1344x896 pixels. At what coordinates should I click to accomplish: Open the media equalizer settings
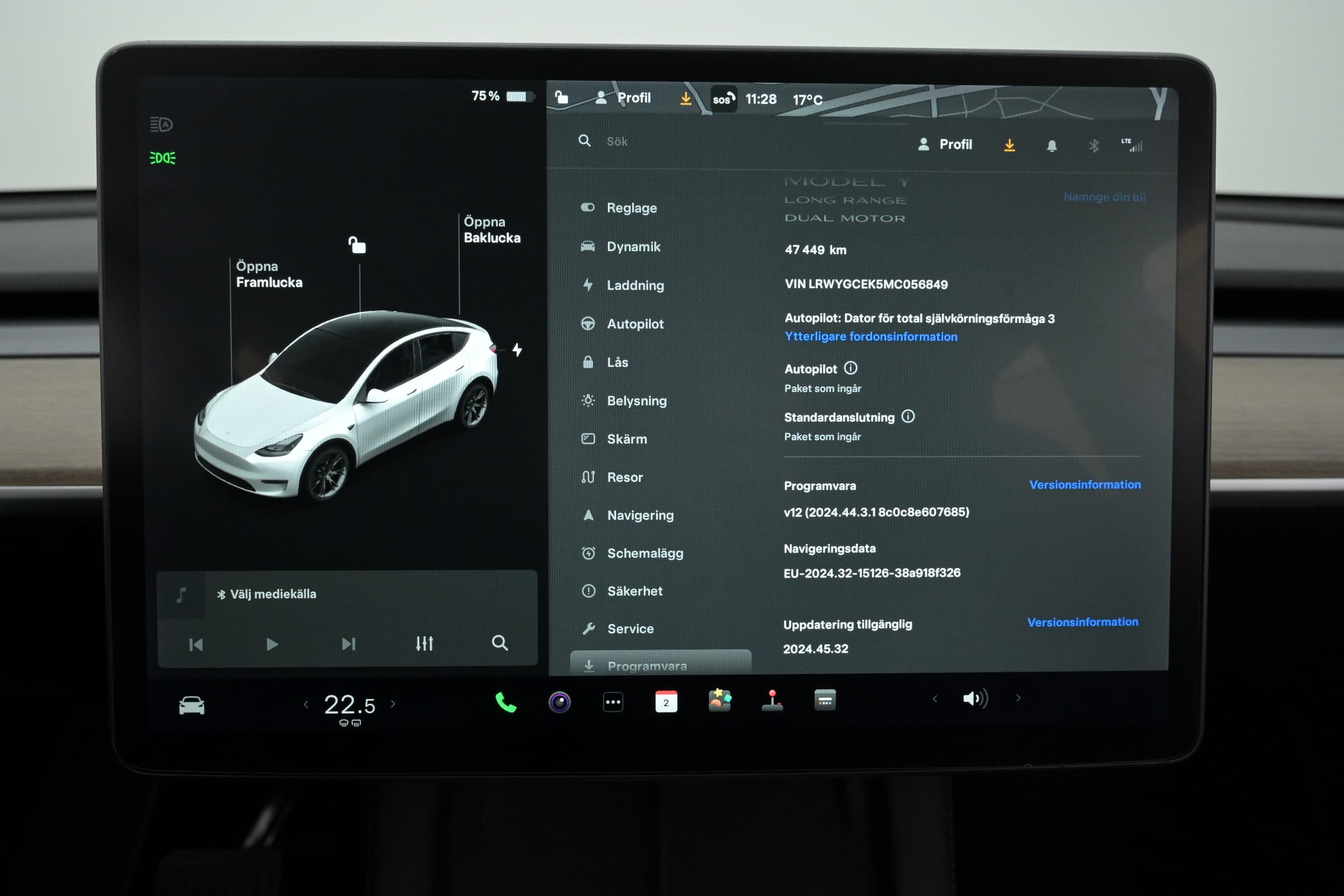point(424,643)
